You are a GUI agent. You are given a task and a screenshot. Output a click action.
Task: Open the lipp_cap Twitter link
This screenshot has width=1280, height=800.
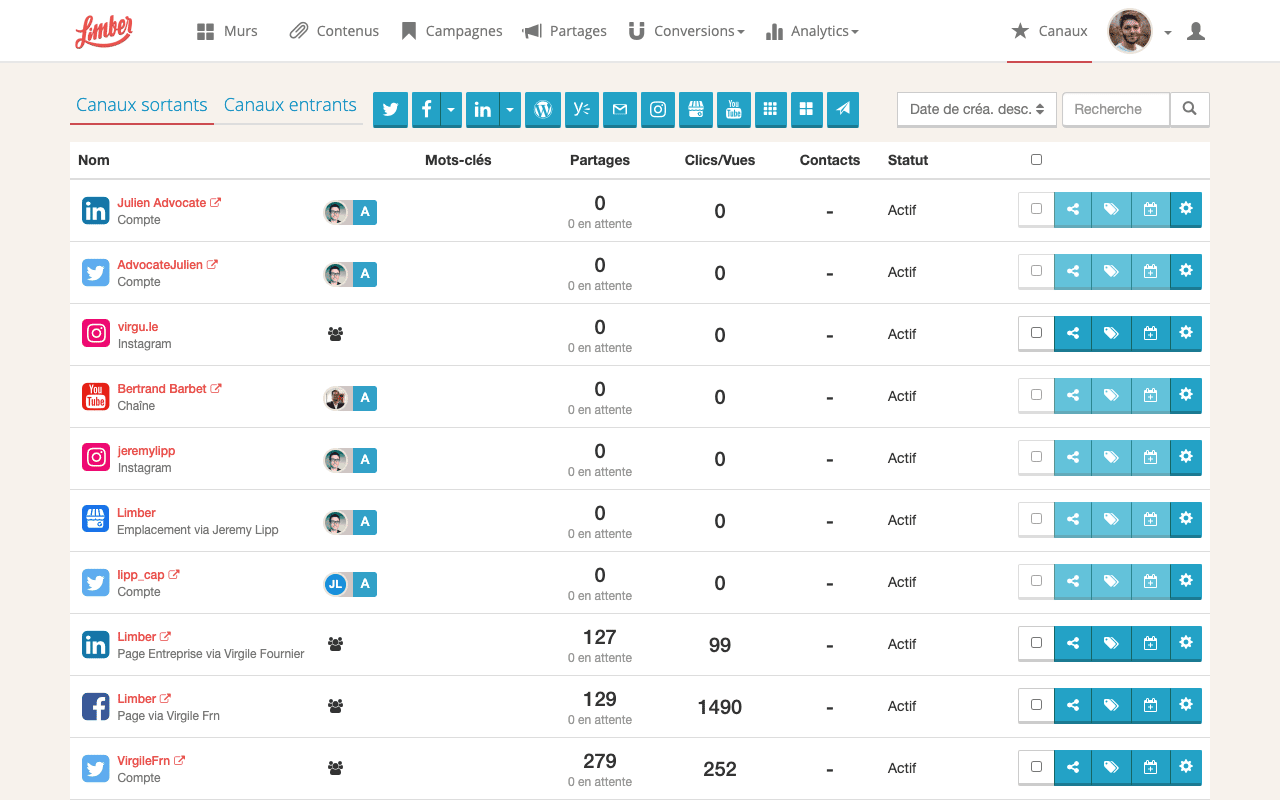148,575
